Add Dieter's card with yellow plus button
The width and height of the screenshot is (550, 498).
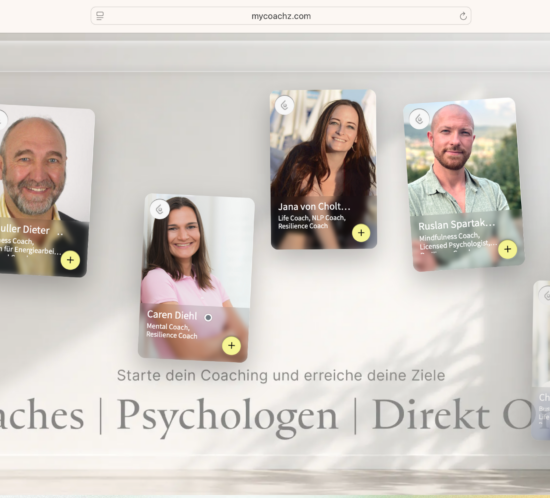click(x=70, y=260)
